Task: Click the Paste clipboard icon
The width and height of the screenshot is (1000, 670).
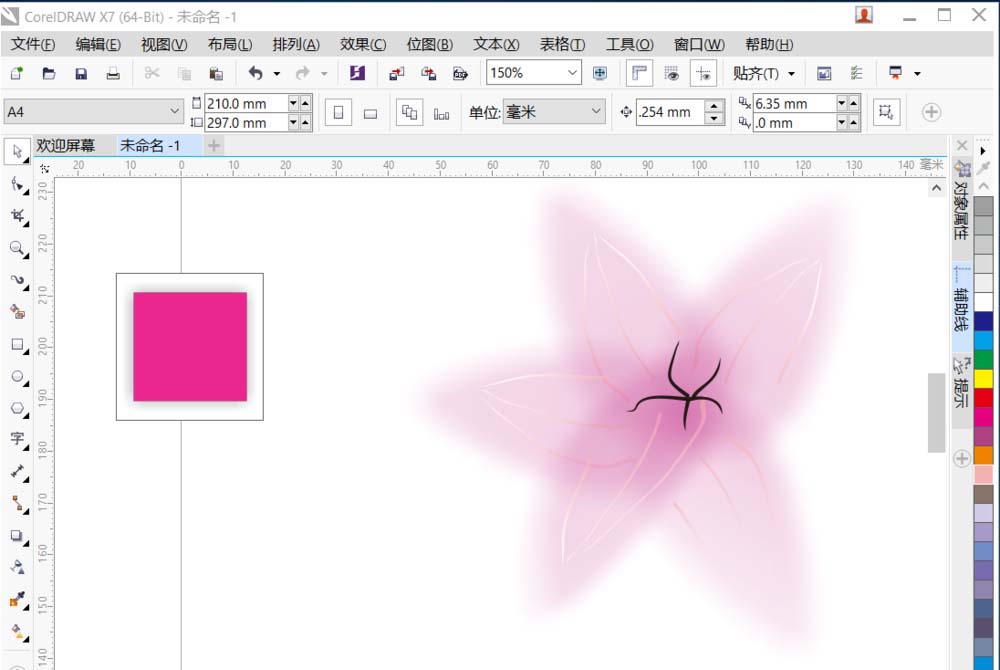Action: click(216, 73)
